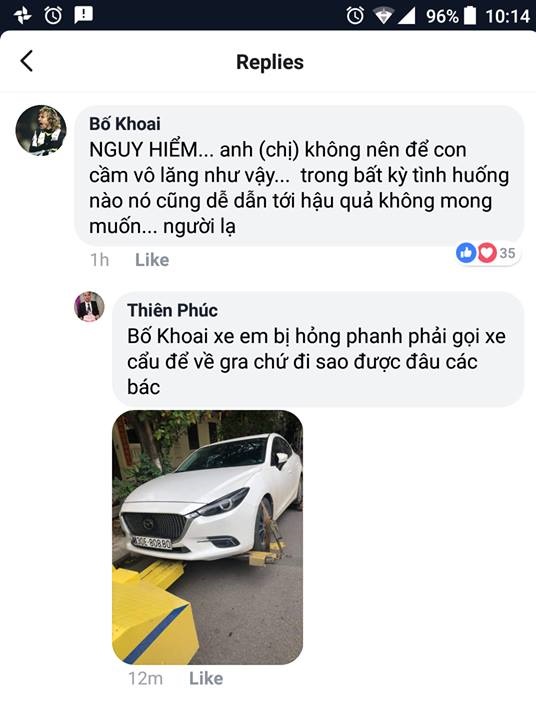
Task: Tap the battery icon in status bar
Action: click(x=470, y=16)
